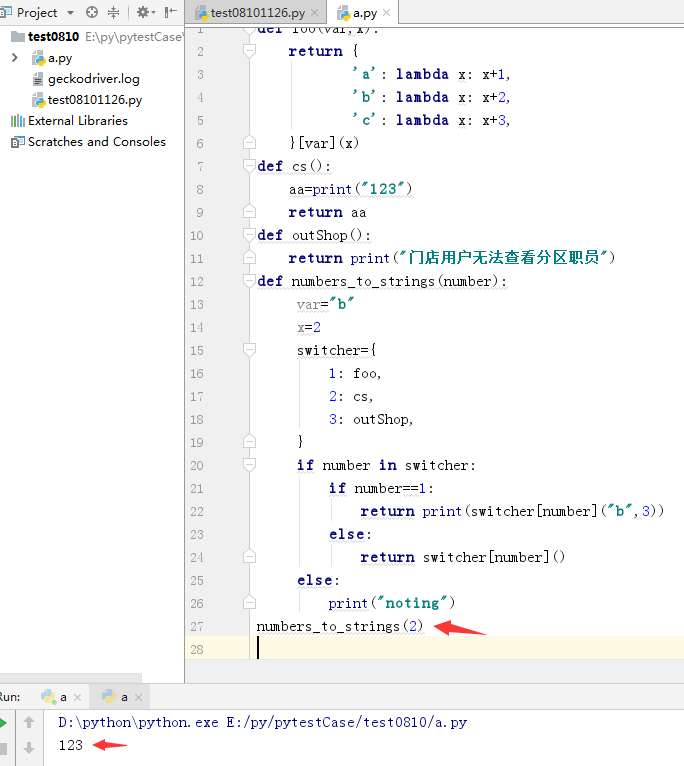Click the 123 output line in console

tap(70, 745)
